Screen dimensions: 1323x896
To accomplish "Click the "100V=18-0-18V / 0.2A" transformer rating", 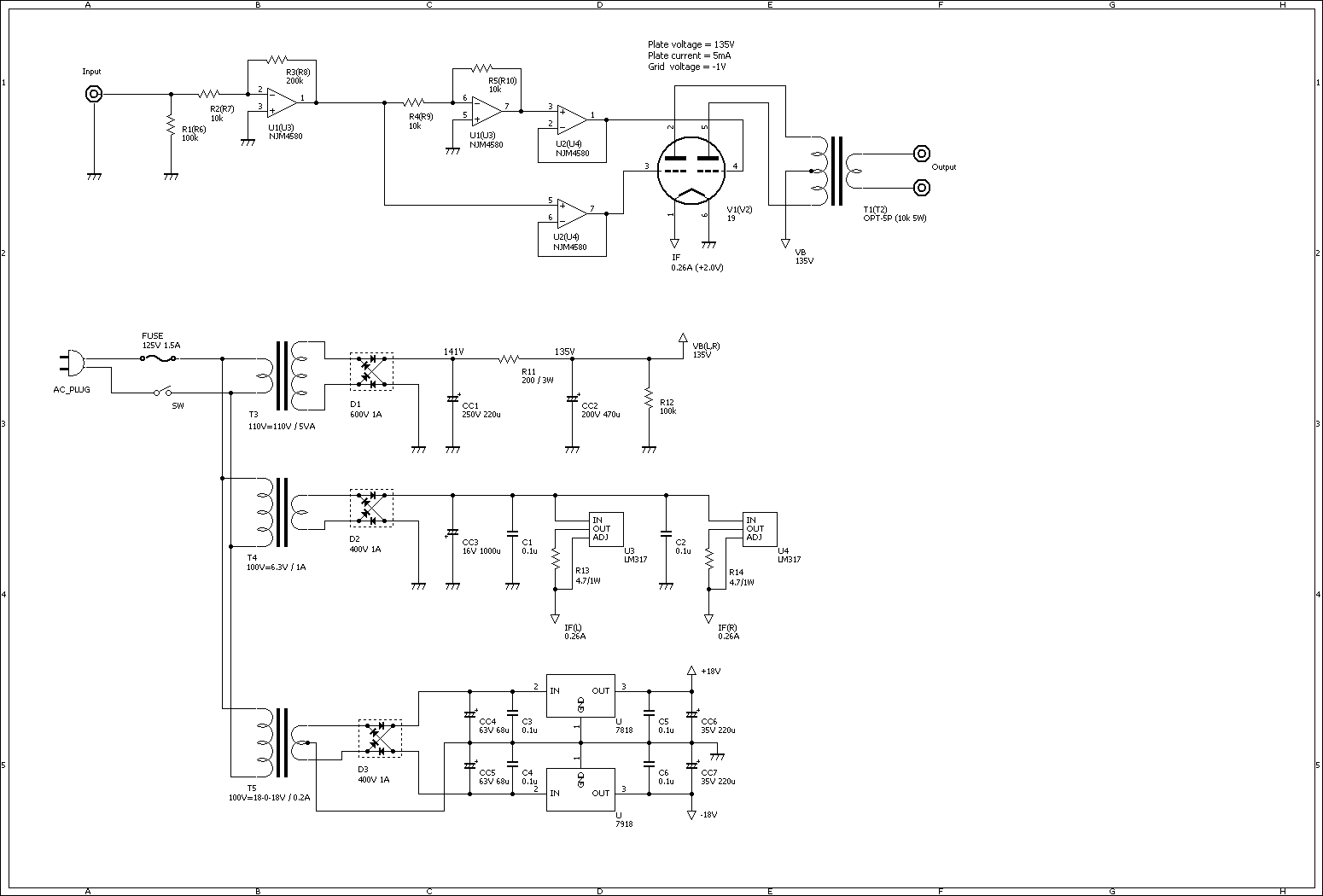I will 271,798.
